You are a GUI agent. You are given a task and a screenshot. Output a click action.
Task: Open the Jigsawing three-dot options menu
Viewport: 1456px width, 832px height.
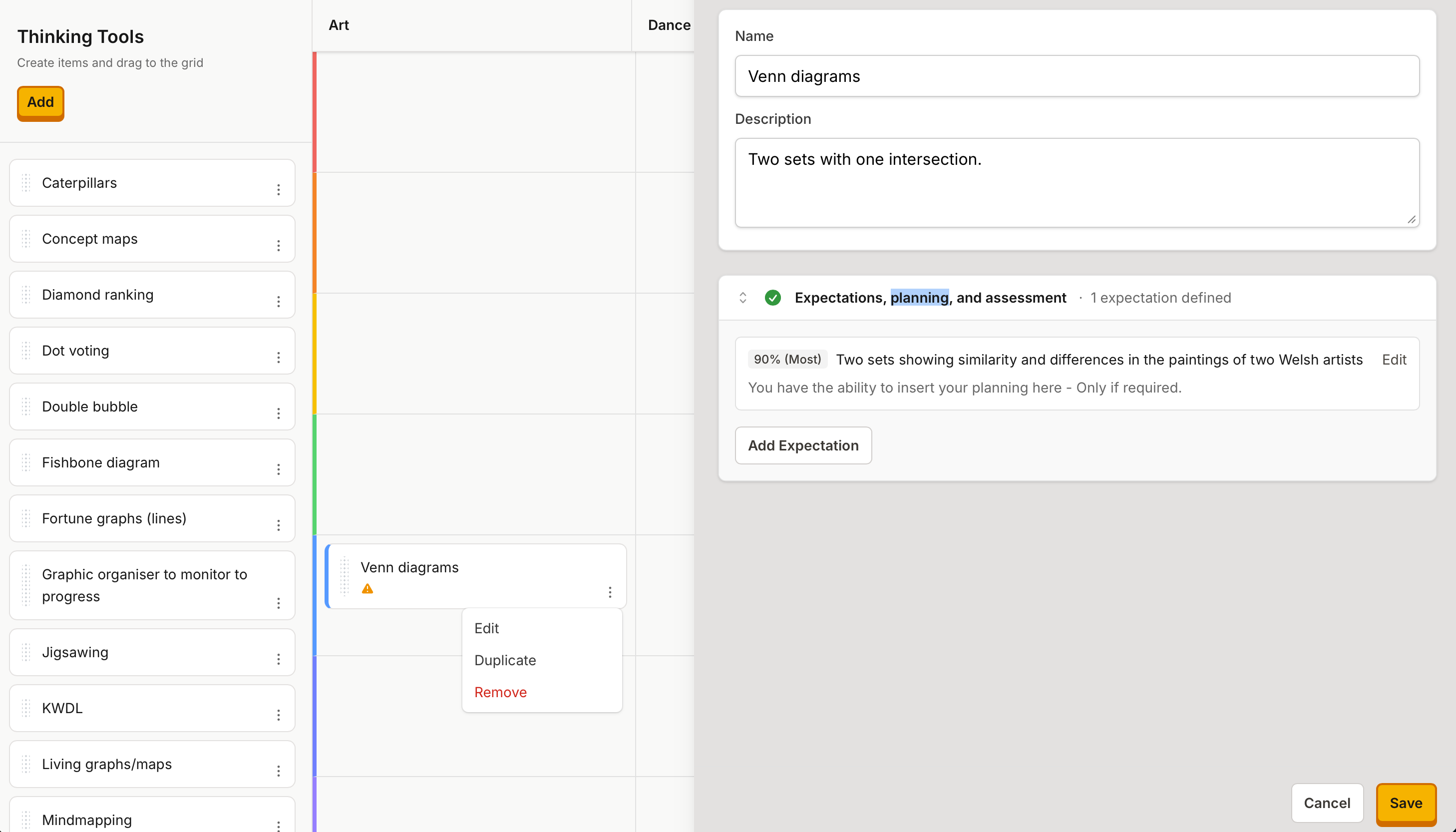(278, 659)
